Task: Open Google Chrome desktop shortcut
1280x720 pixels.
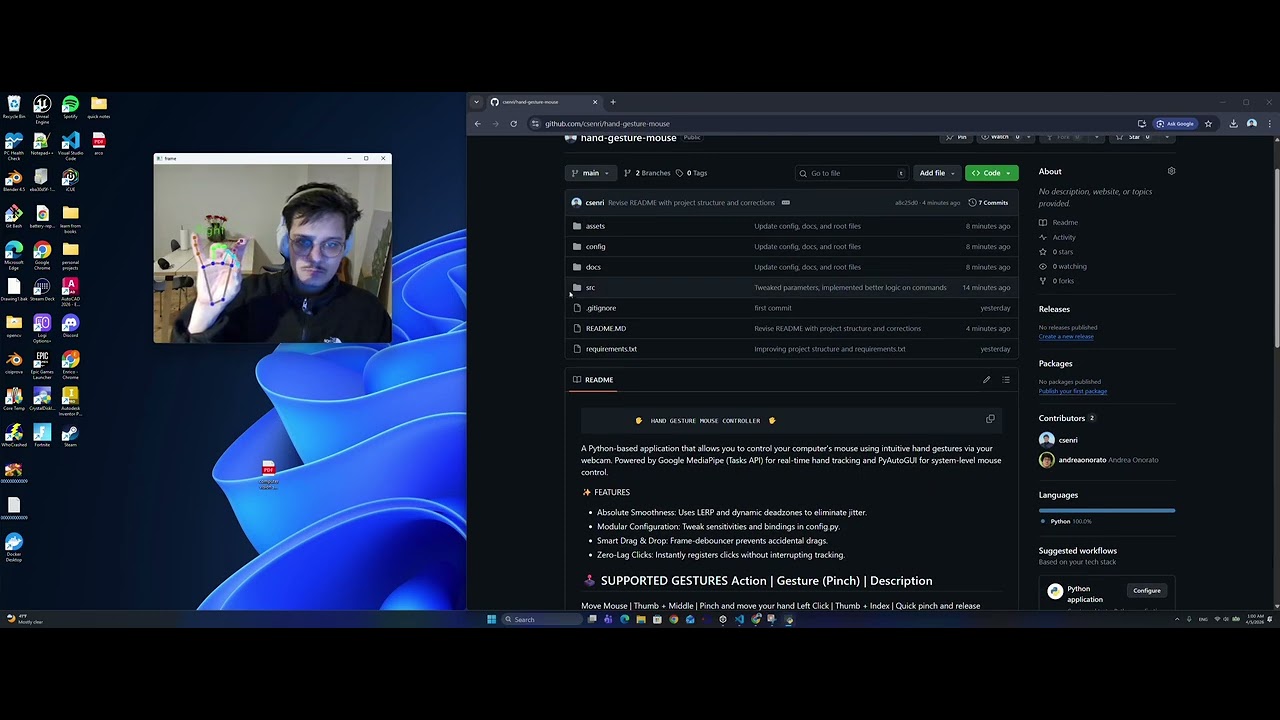Action: [x=42, y=254]
